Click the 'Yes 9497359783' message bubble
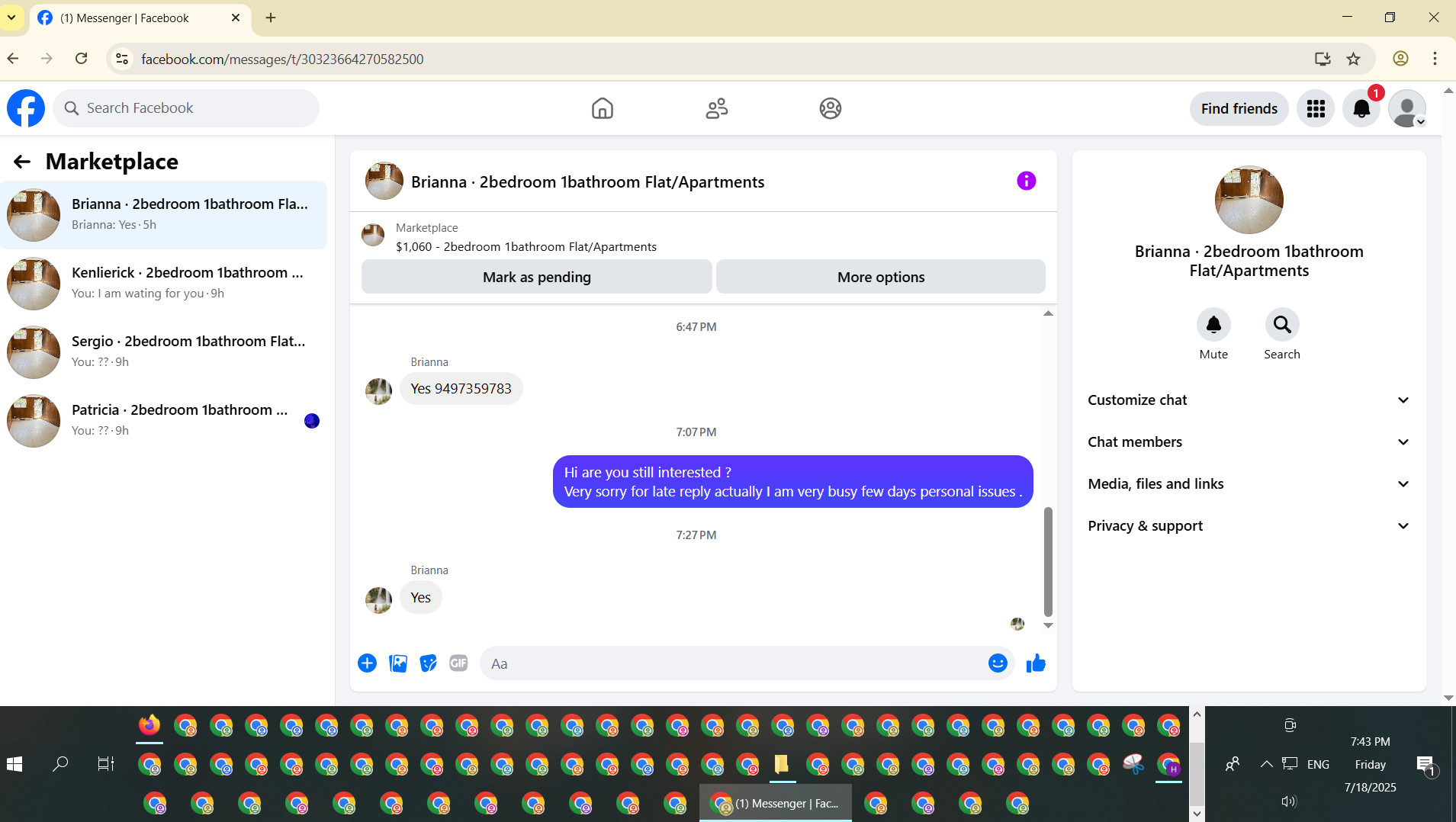Image resolution: width=1456 pixels, height=822 pixels. (461, 389)
